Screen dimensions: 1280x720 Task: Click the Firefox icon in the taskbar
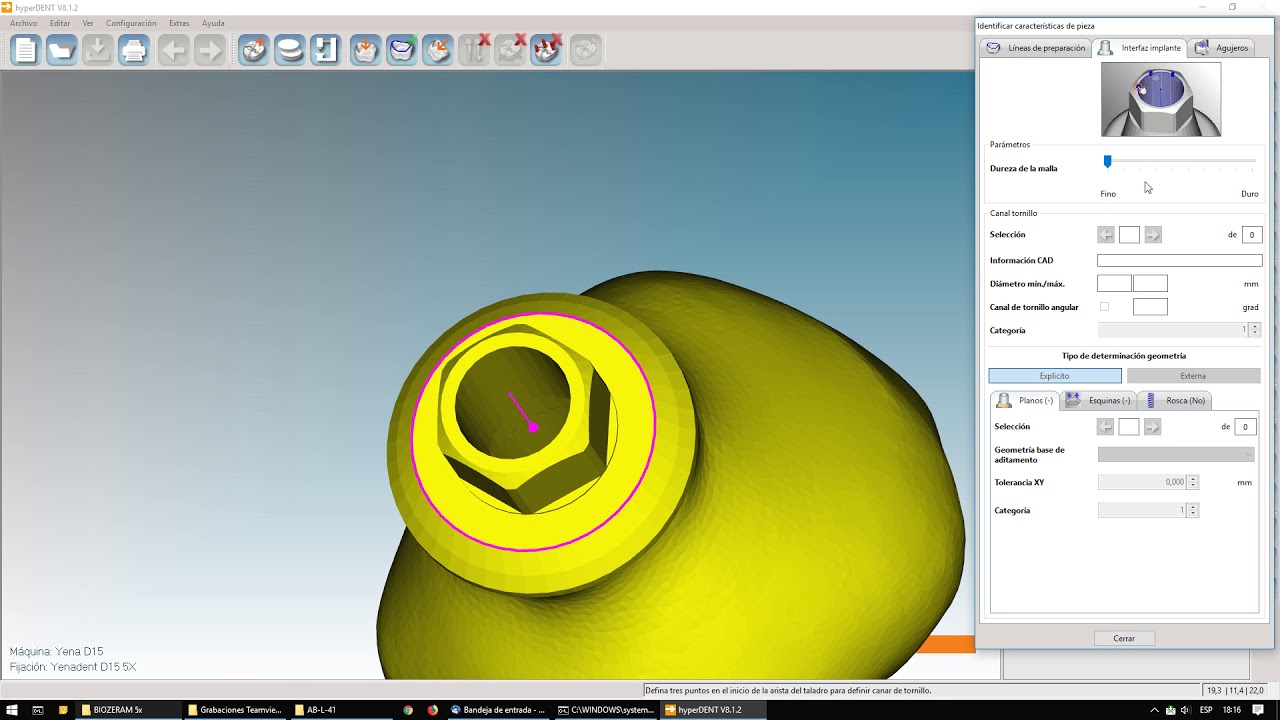(433, 710)
